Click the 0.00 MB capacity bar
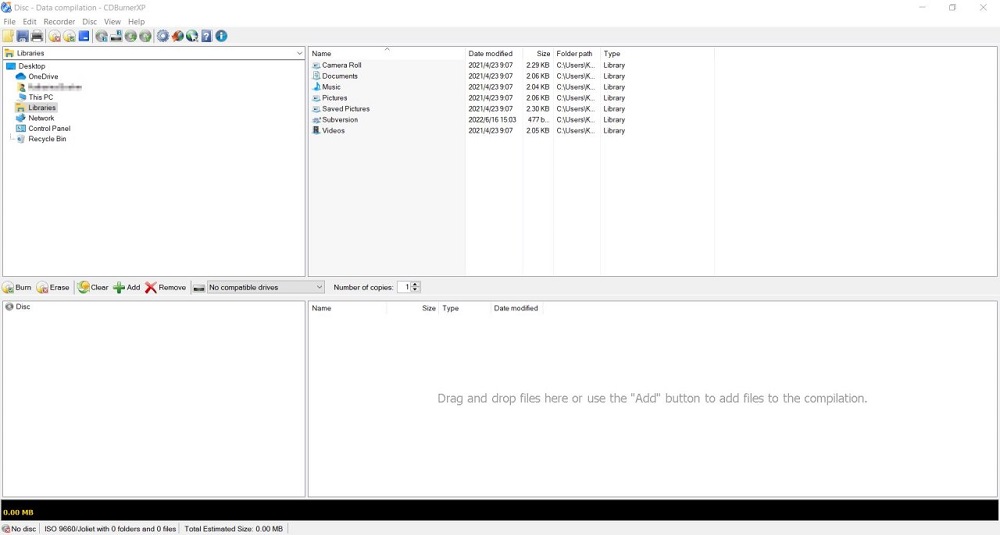This screenshot has height=535, width=1000. coord(500,511)
